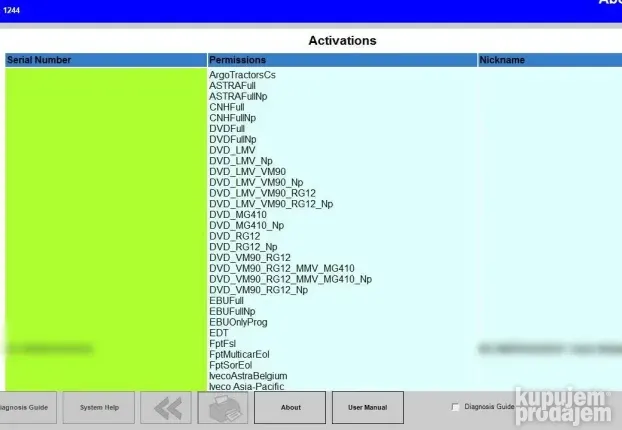Select the DVD_VM90_RG12_MMV_MG410_Np permission entry

coord(291,279)
